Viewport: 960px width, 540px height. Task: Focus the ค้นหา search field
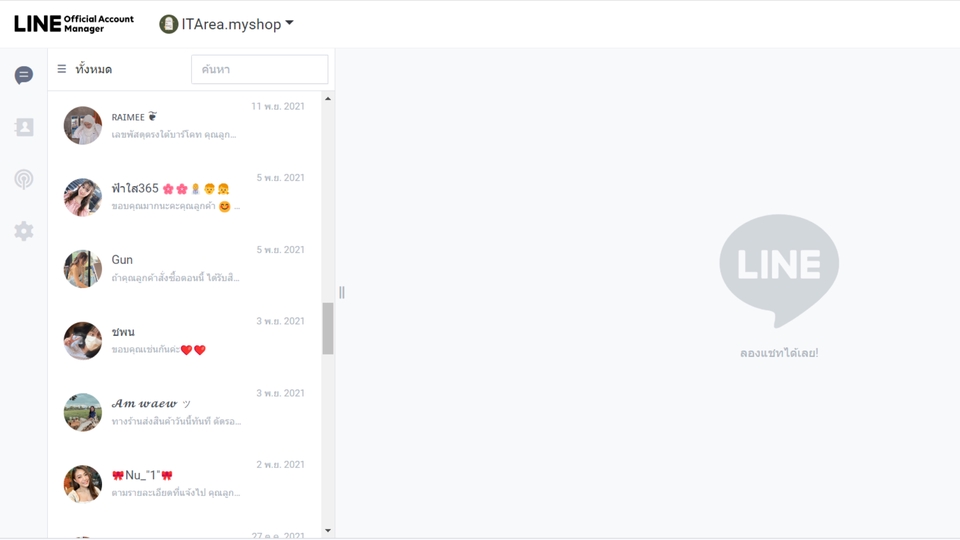point(260,69)
